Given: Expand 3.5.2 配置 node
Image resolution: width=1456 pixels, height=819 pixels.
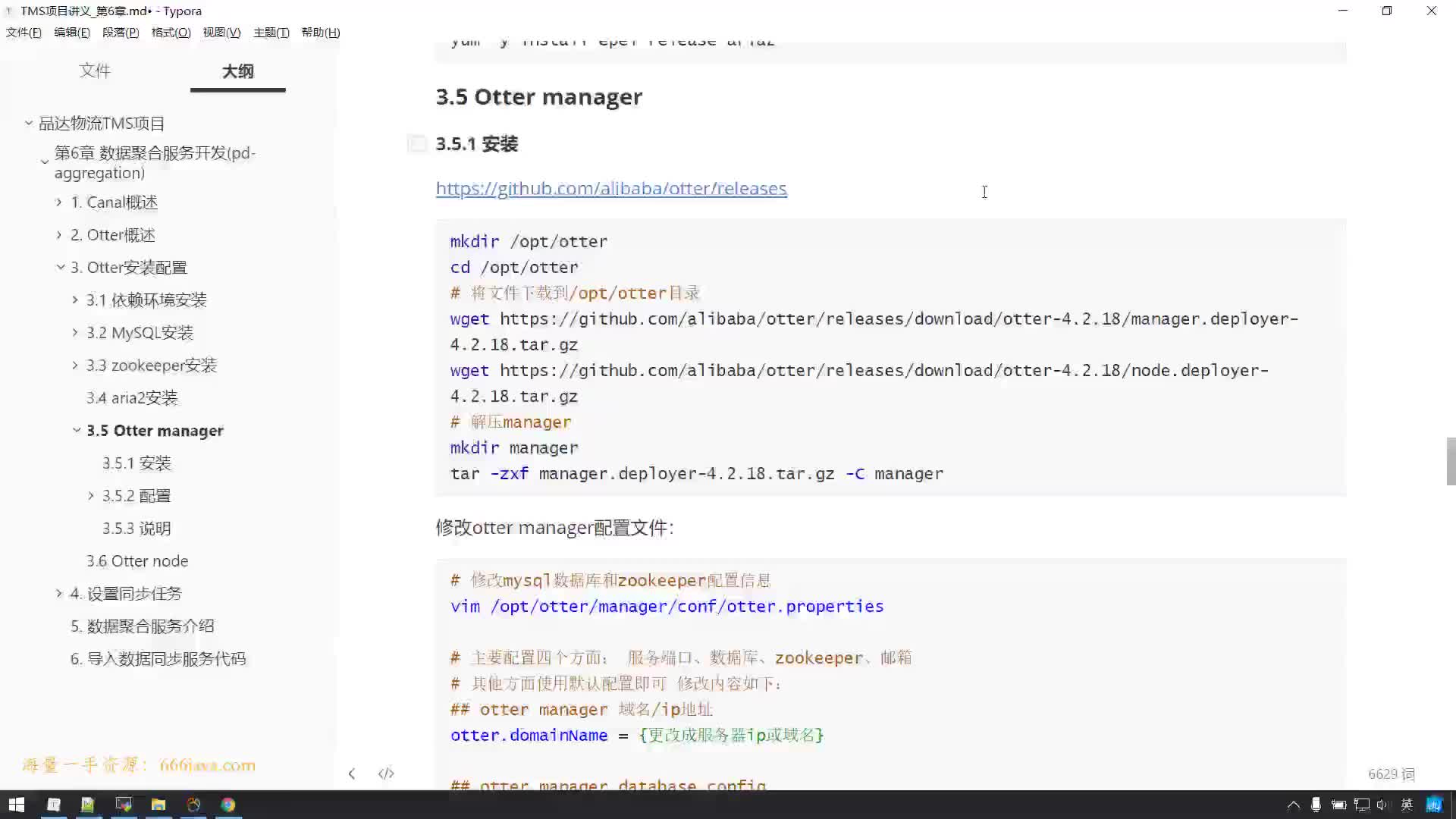Looking at the screenshot, I should click(91, 495).
